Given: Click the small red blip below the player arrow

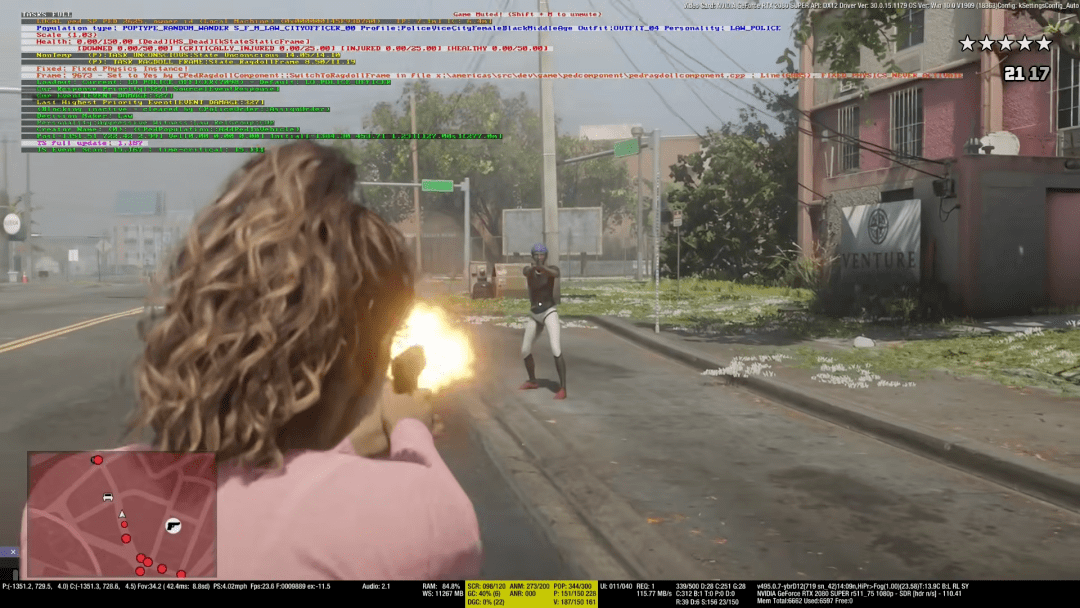Looking at the screenshot, I should (x=125, y=525).
